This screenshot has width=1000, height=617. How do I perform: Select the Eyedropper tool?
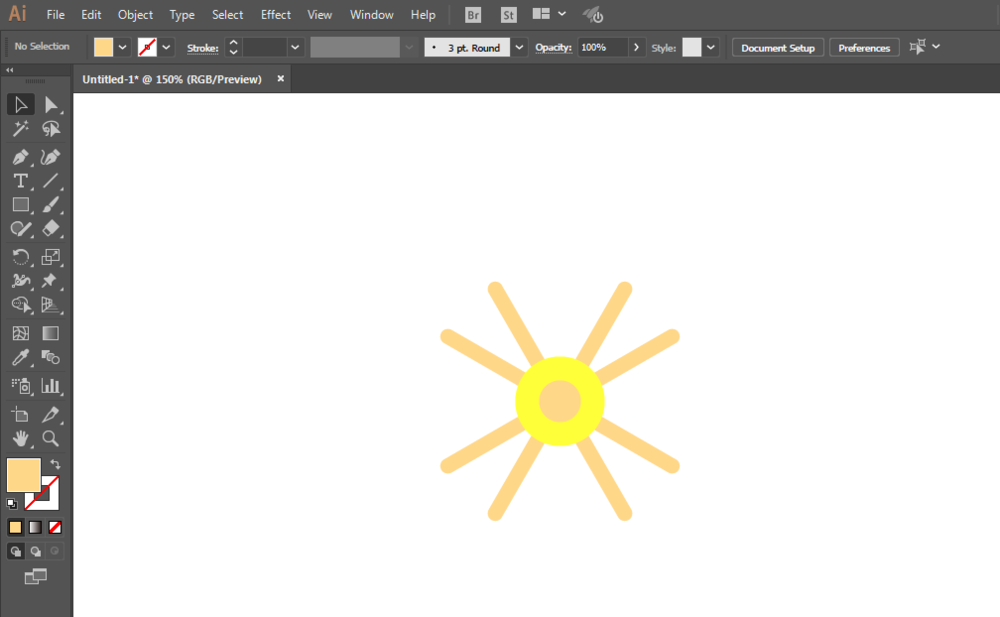pyautogui.click(x=20, y=357)
